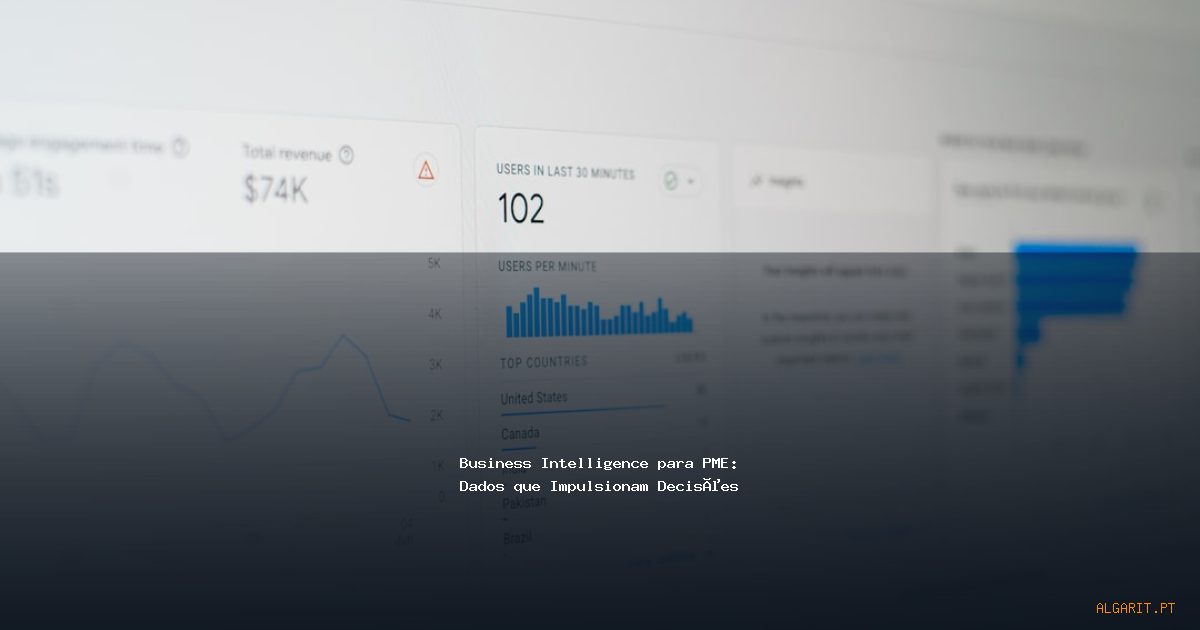Select the $74K revenue value
The image size is (1200, 630).
point(275,188)
